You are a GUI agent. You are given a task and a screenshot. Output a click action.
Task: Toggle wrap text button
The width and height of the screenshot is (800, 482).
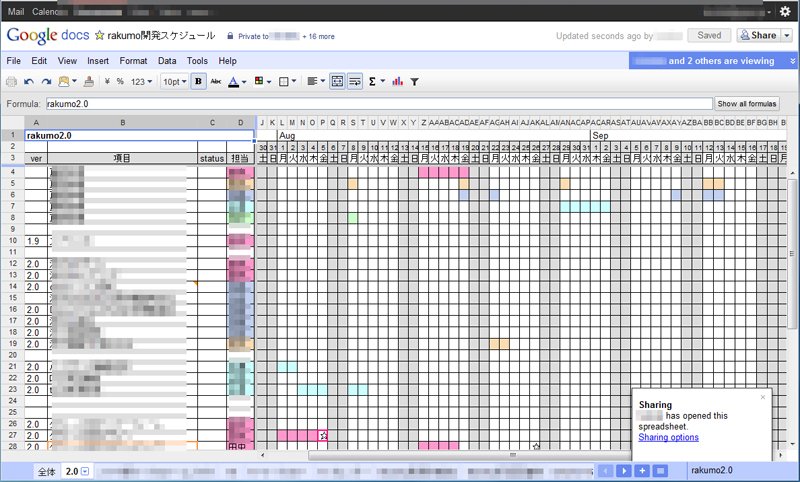[x=355, y=82]
